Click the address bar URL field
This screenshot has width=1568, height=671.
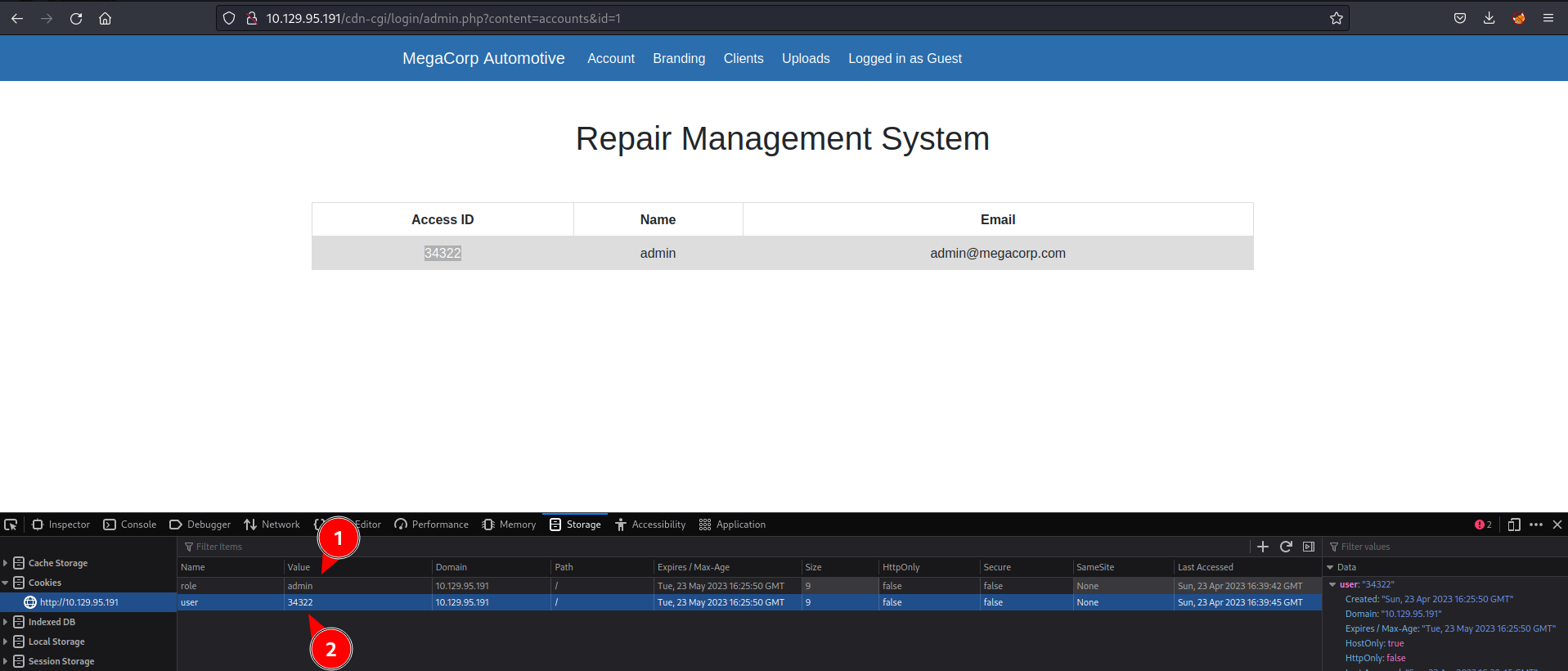pos(782,18)
